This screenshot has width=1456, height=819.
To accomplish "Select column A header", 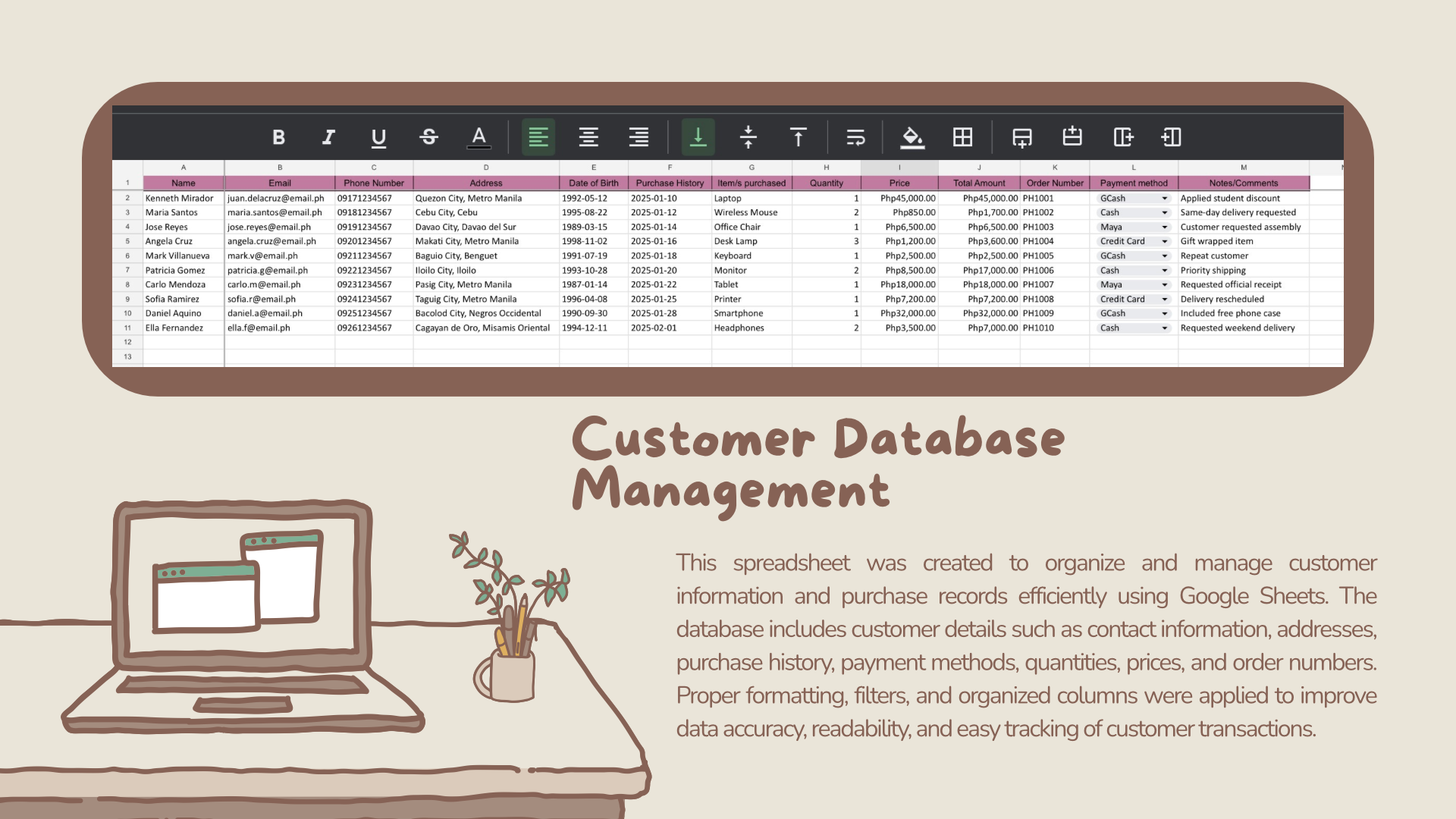I will (184, 168).
